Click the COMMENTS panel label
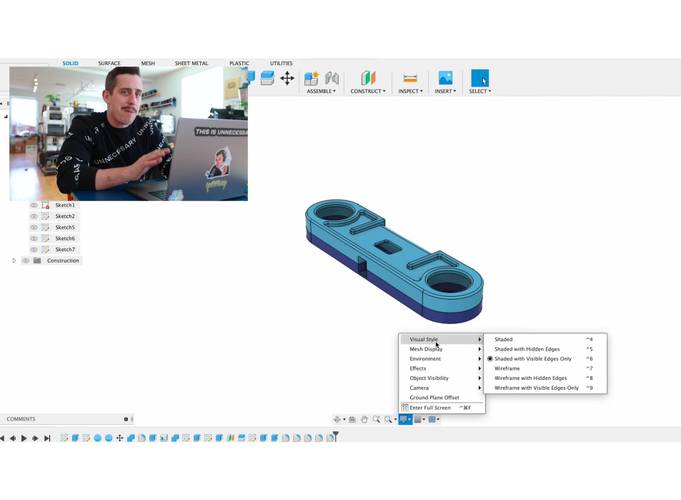The image size is (681, 500). coord(21,419)
